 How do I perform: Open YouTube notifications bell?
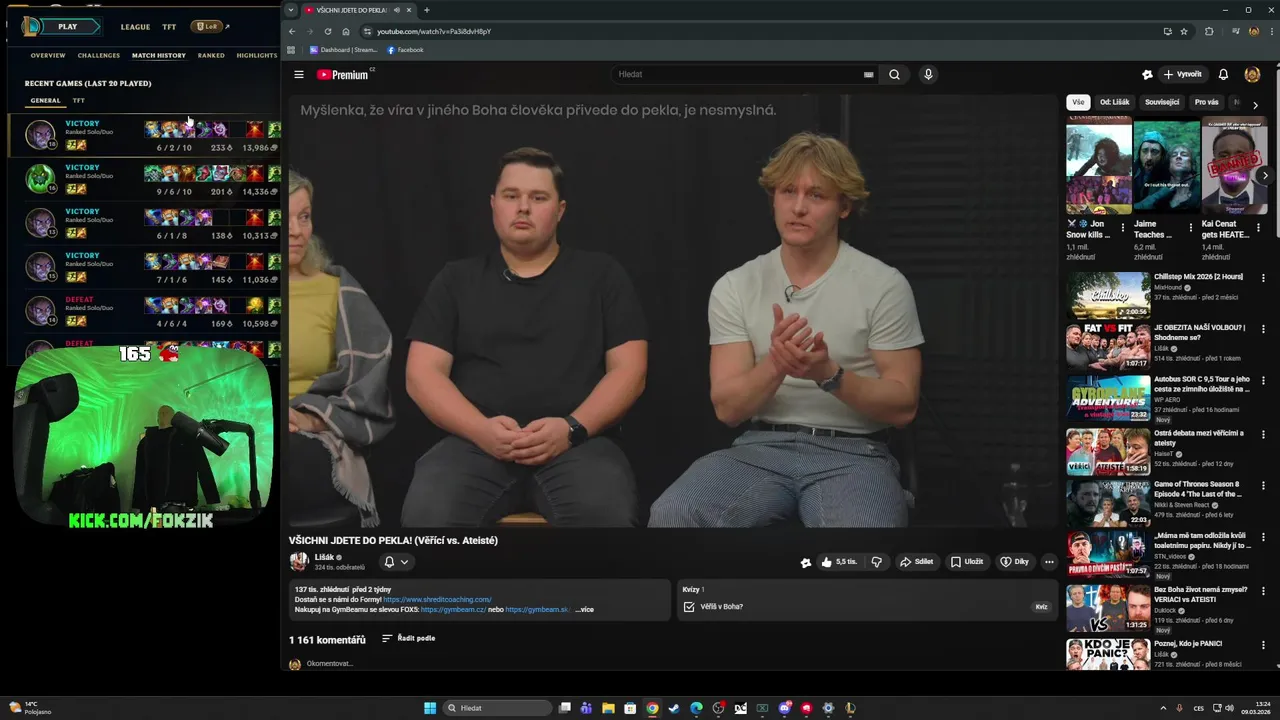click(1223, 74)
